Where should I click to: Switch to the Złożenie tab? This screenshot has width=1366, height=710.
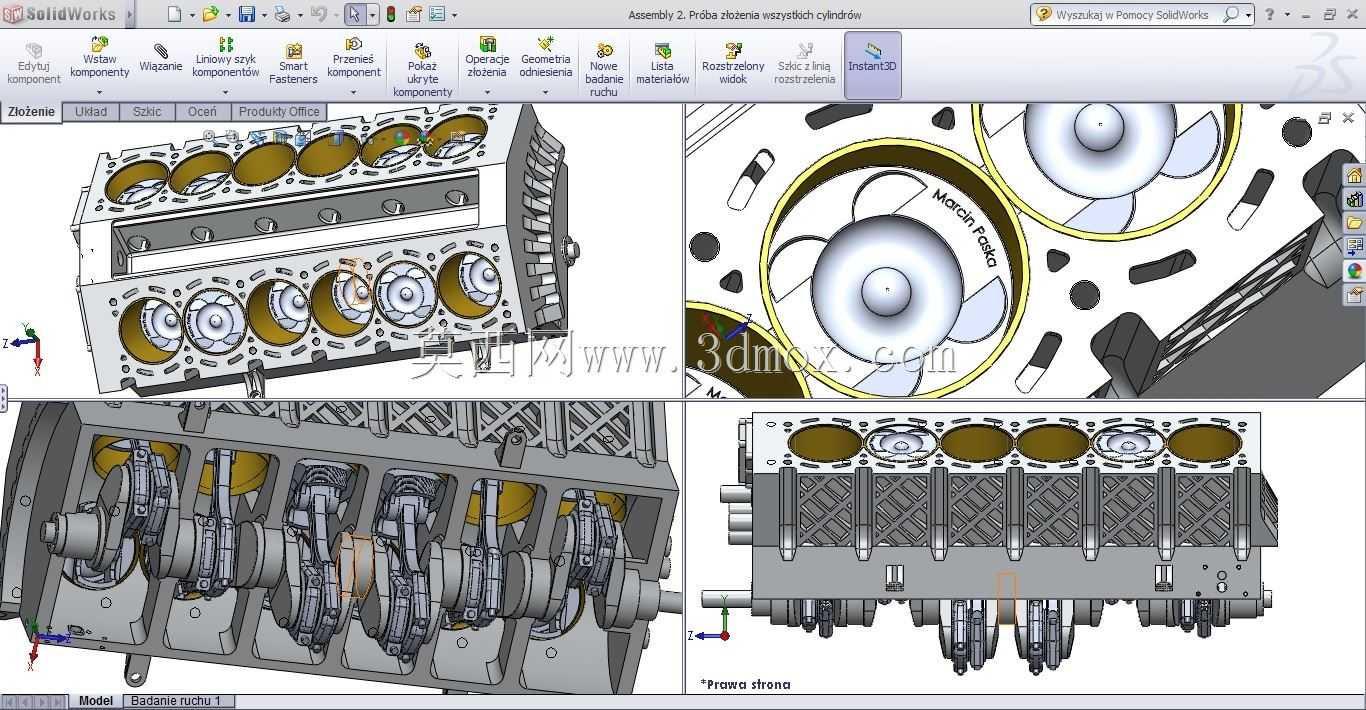click(x=31, y=112)
